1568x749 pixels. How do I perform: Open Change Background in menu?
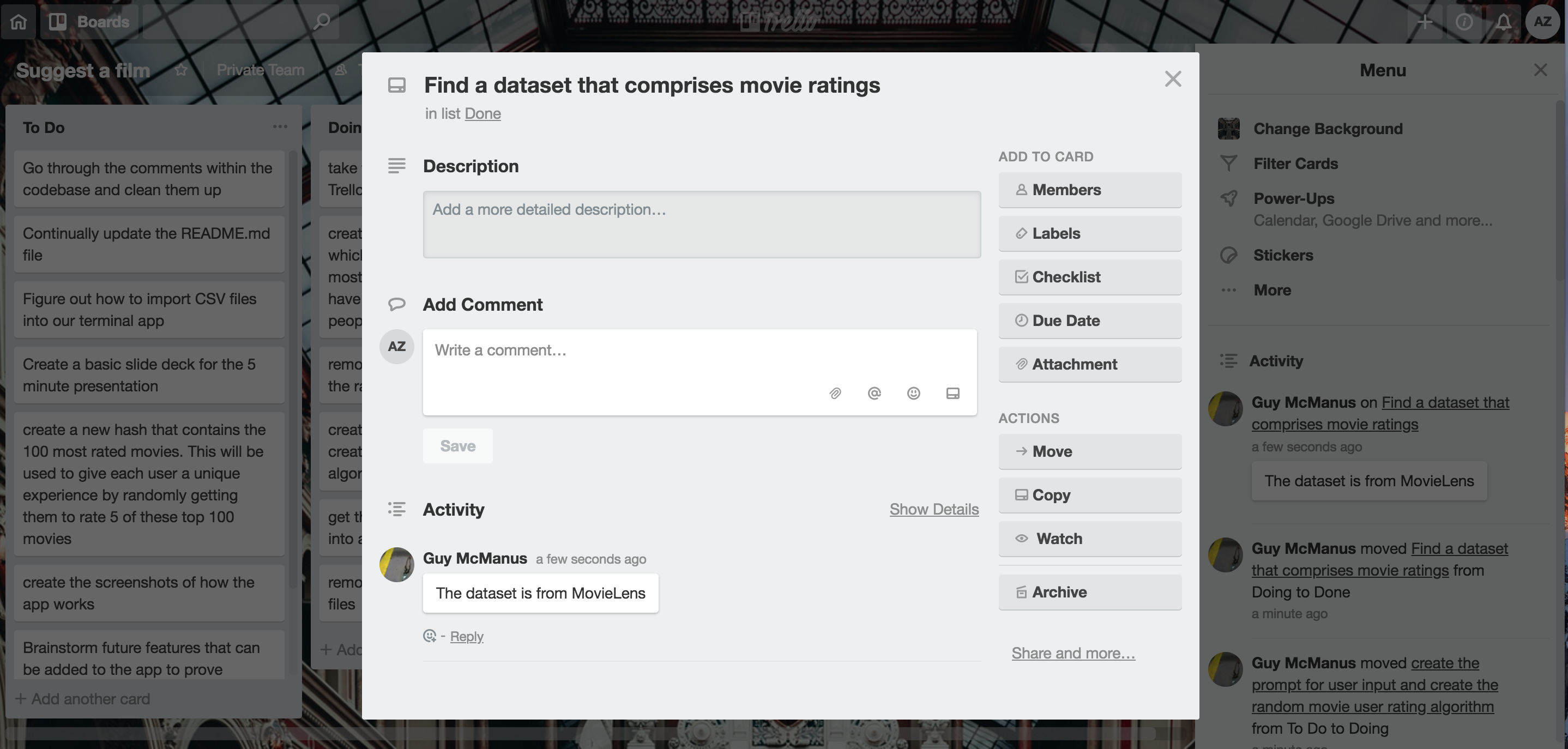pyautogui.click(x=1328, y=129)
